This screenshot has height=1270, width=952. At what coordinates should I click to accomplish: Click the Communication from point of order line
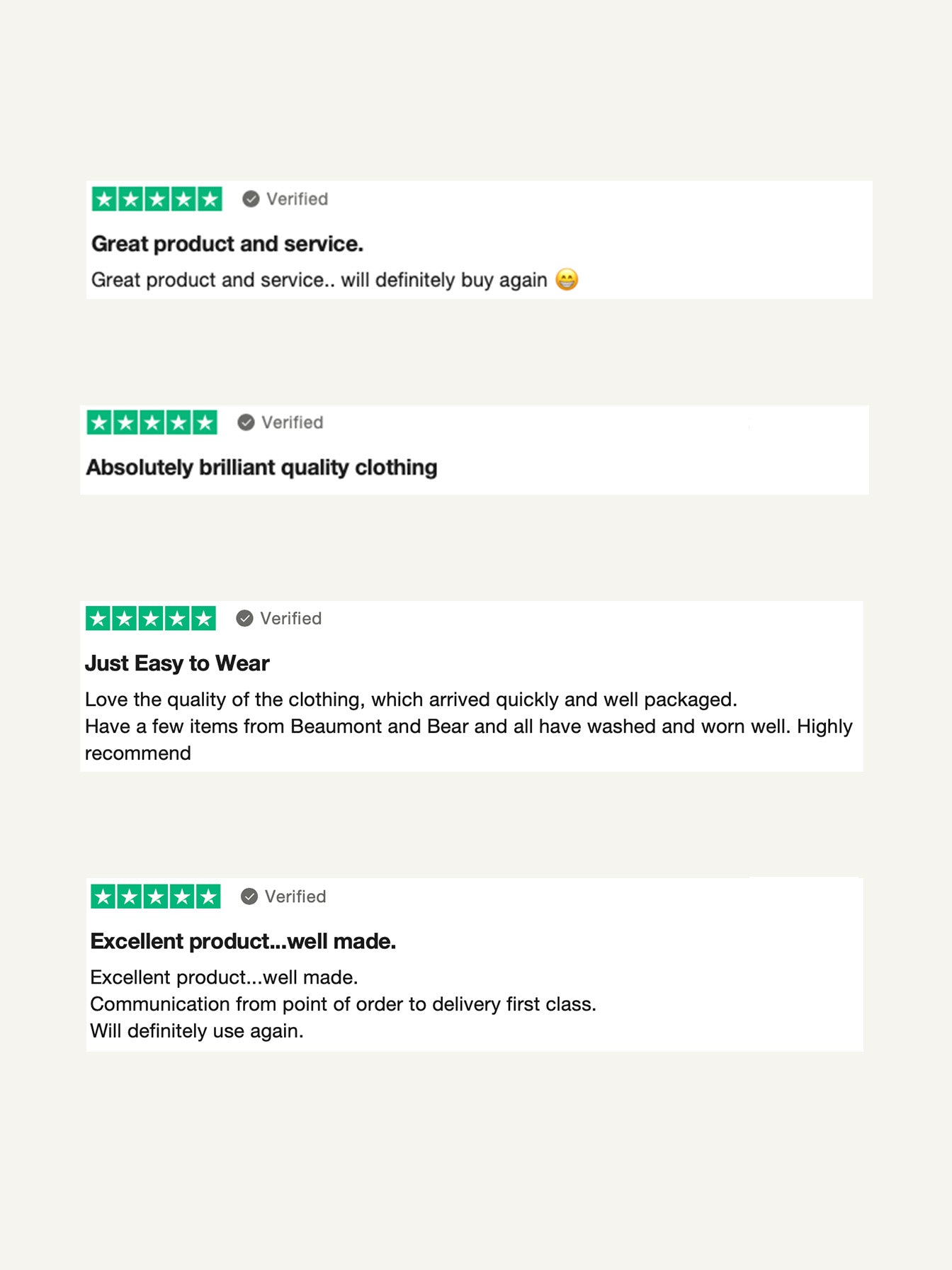tap(343, 1004)
